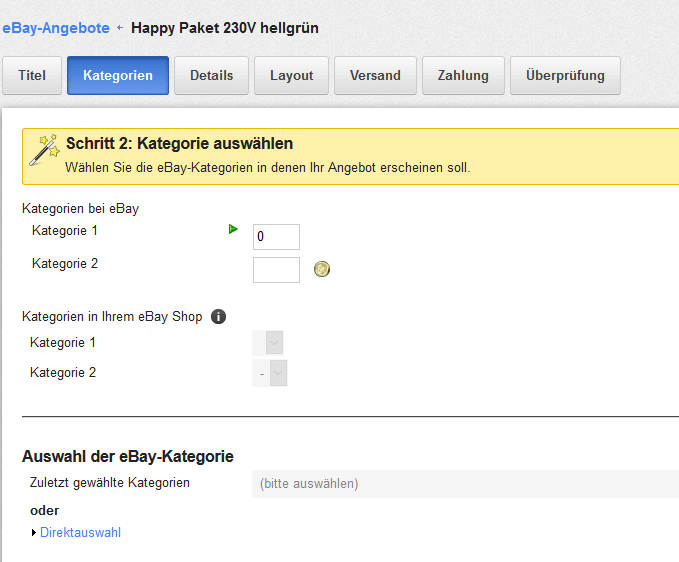Click the title Happy Paket 230V hellgrün
Screen dimensions: 679x562
[x=225, y=28]
